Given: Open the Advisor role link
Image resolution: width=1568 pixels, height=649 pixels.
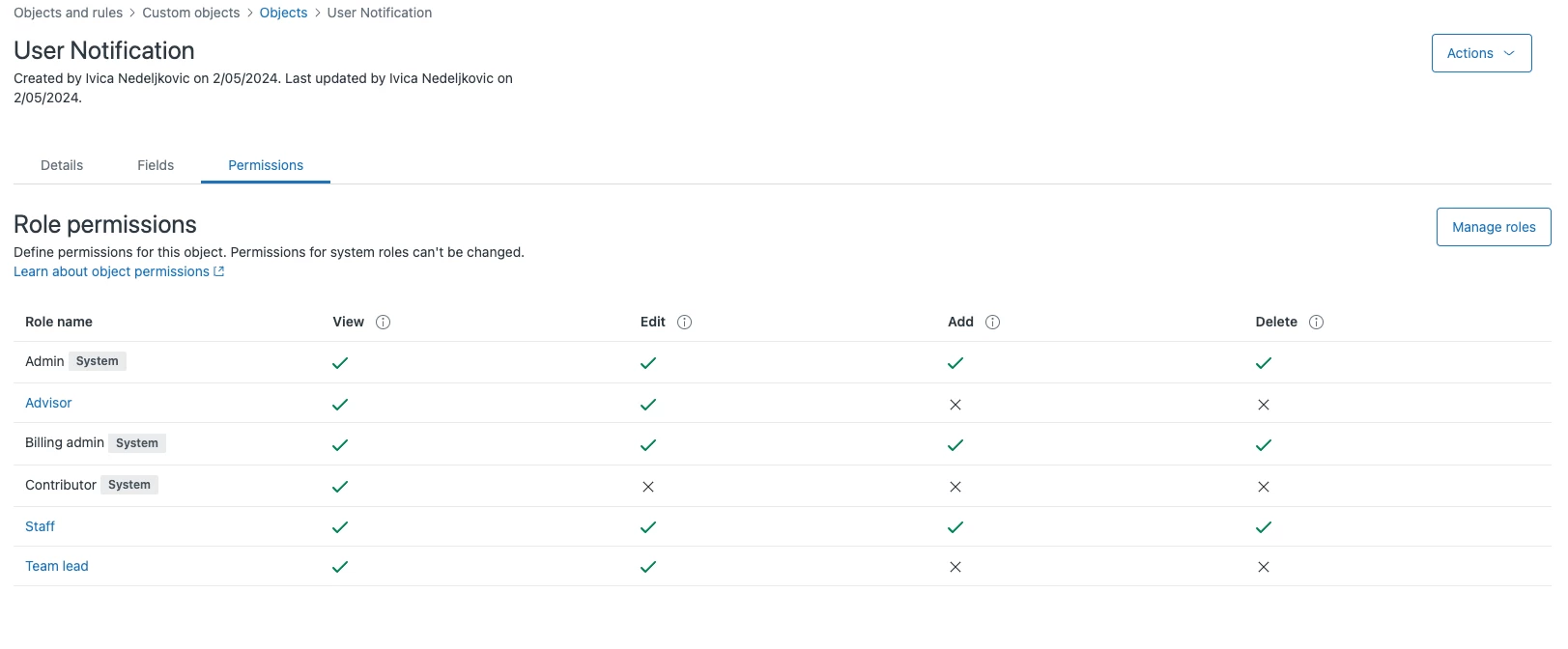Looking at the screenshot, I should (48, 403).
